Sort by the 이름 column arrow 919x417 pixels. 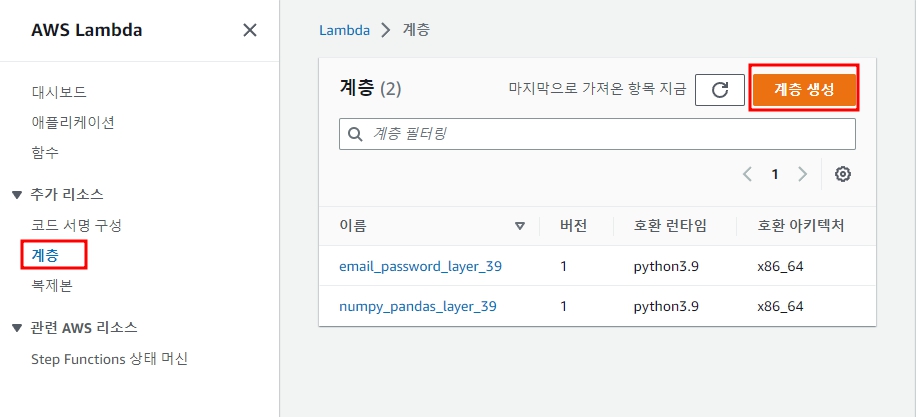coord(519,226)
